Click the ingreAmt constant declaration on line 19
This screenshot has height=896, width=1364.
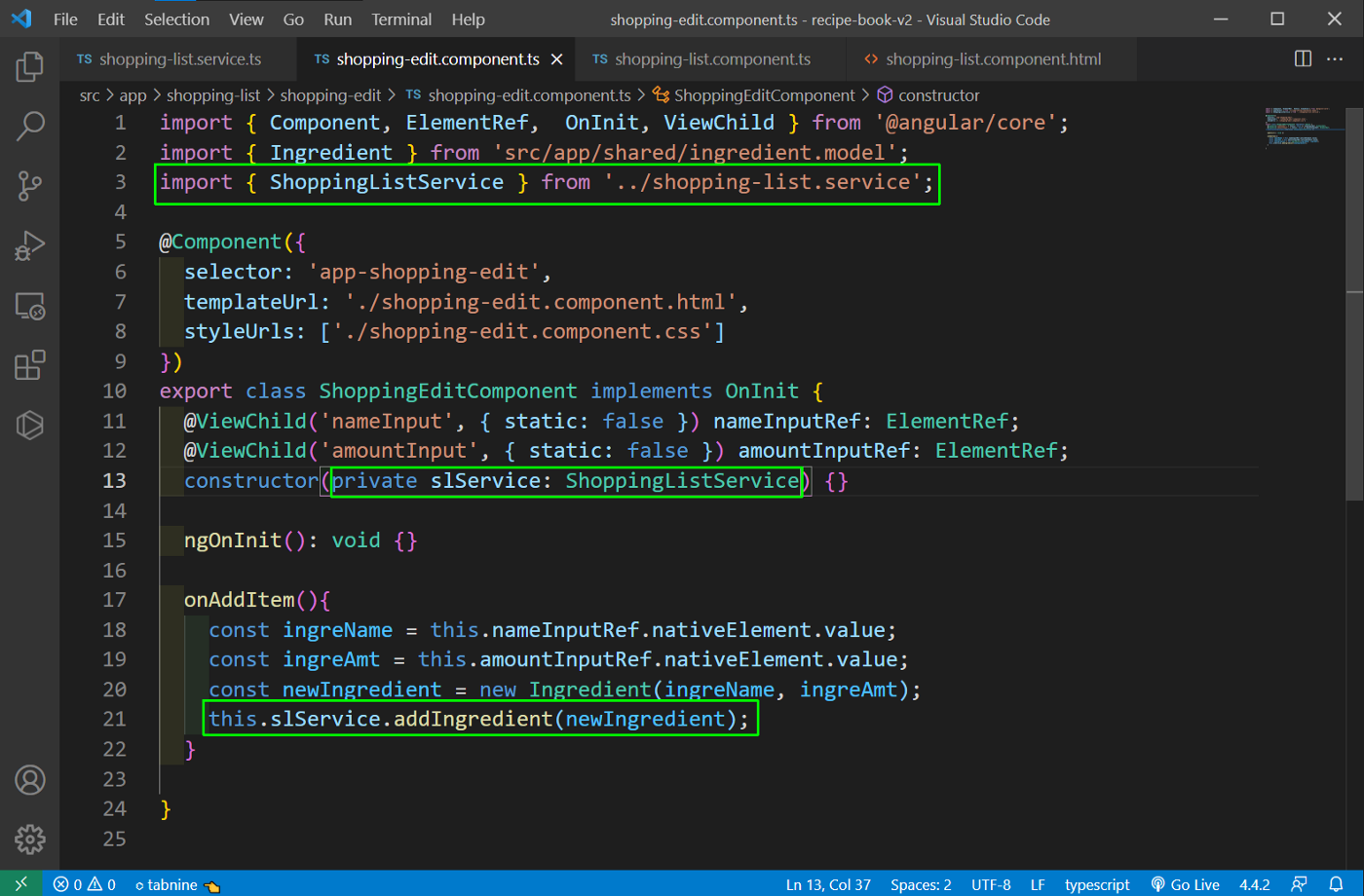click(331, 659)
